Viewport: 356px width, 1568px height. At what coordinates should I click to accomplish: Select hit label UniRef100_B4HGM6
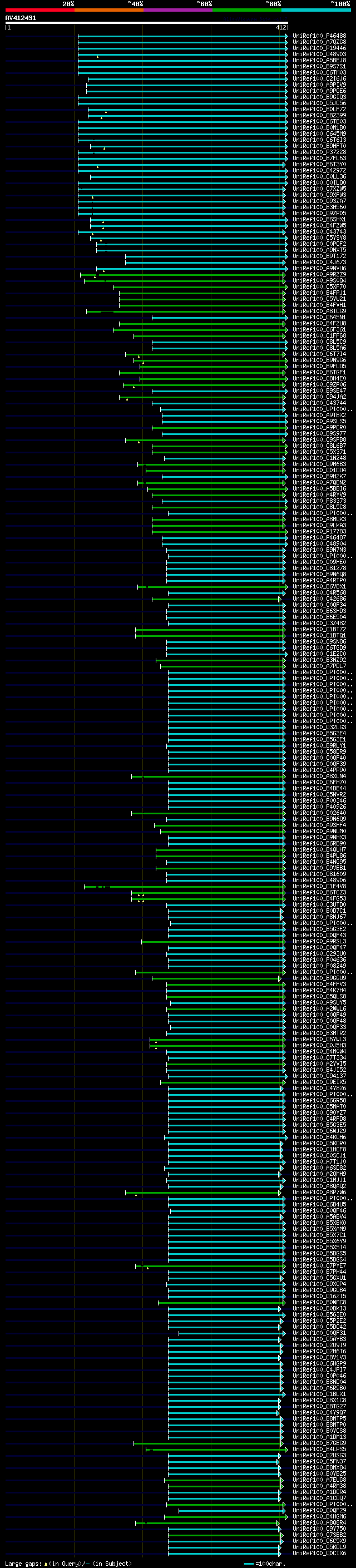(319, 1516)
